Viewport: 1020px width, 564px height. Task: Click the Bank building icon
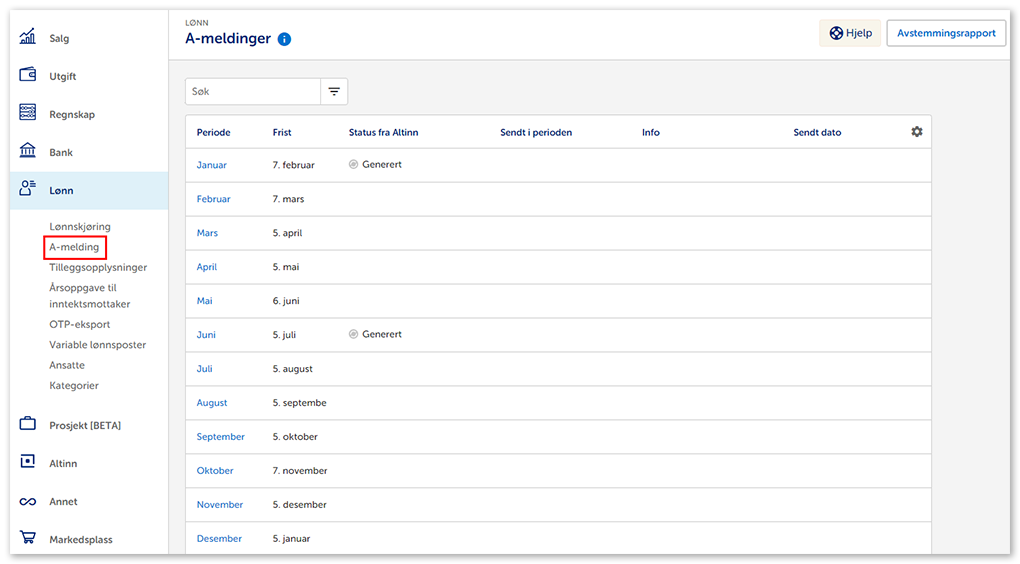[28, 152]
